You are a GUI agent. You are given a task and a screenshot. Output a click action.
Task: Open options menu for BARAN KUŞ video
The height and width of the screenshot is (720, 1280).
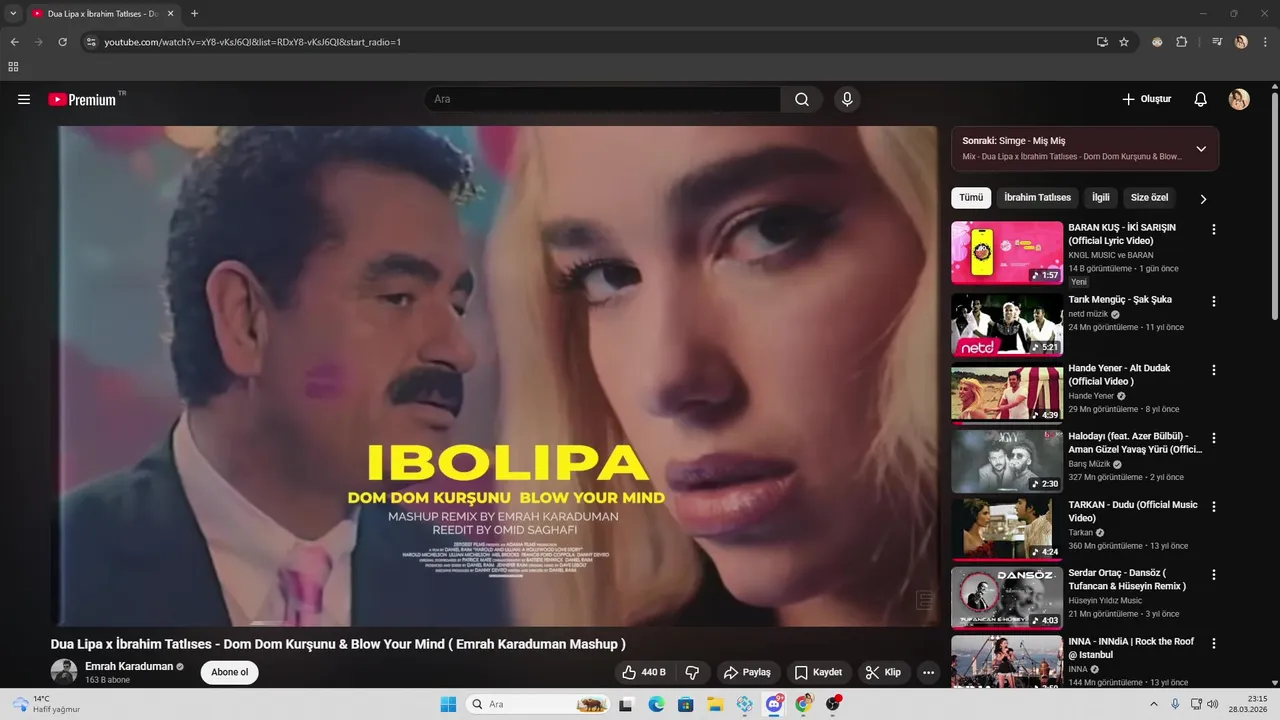(x=1214, y=229)
